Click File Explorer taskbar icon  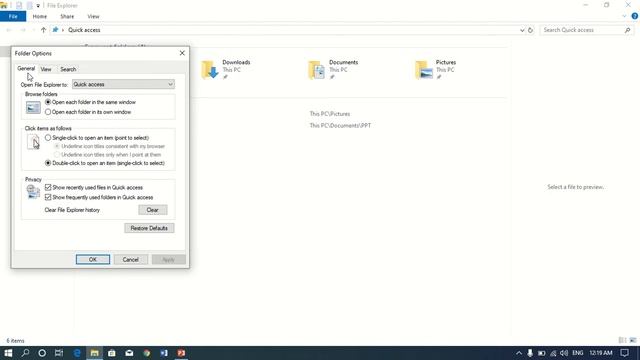tap(94, 353)
